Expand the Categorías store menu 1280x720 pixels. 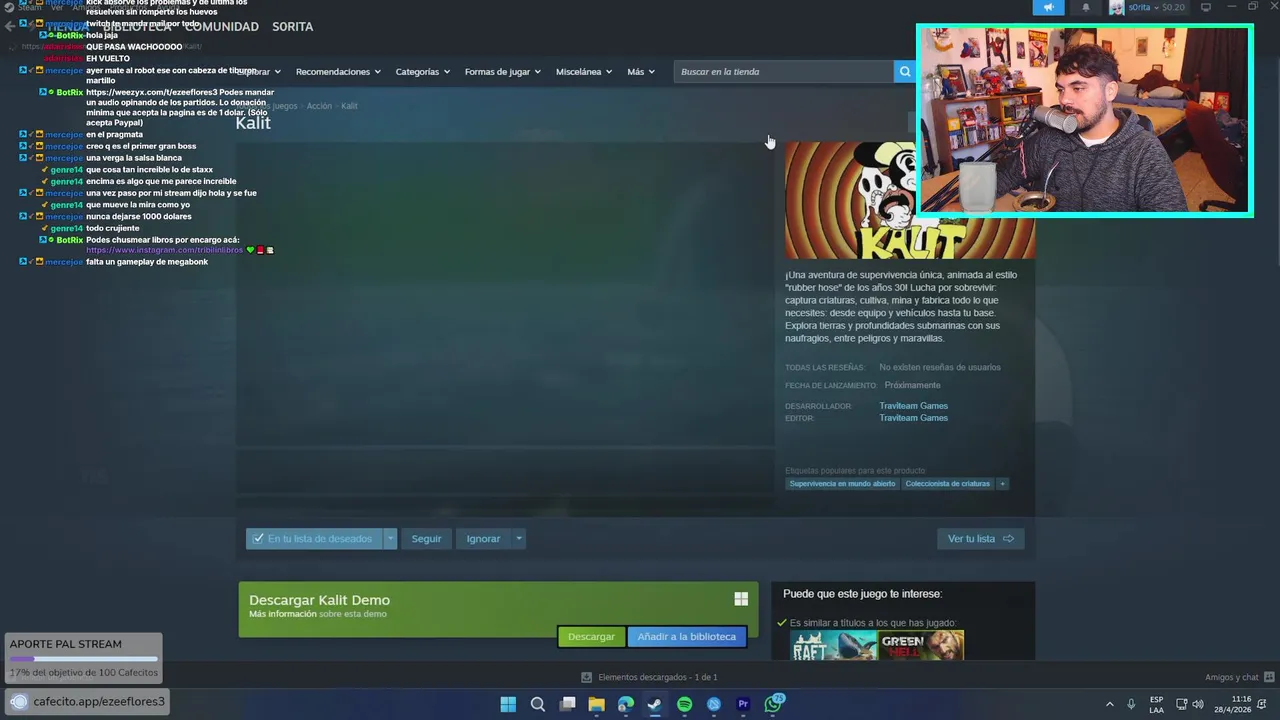422,72
